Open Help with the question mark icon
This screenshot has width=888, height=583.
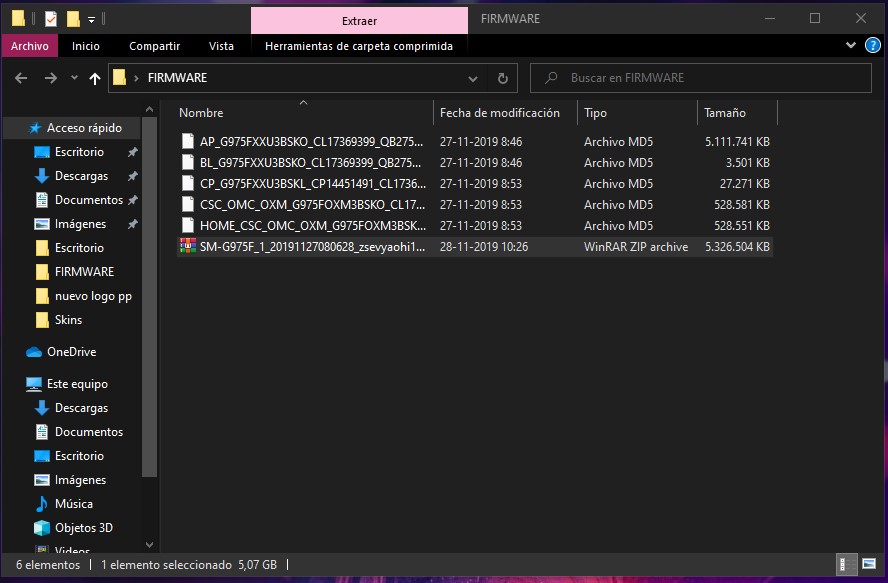pos(873,45)
